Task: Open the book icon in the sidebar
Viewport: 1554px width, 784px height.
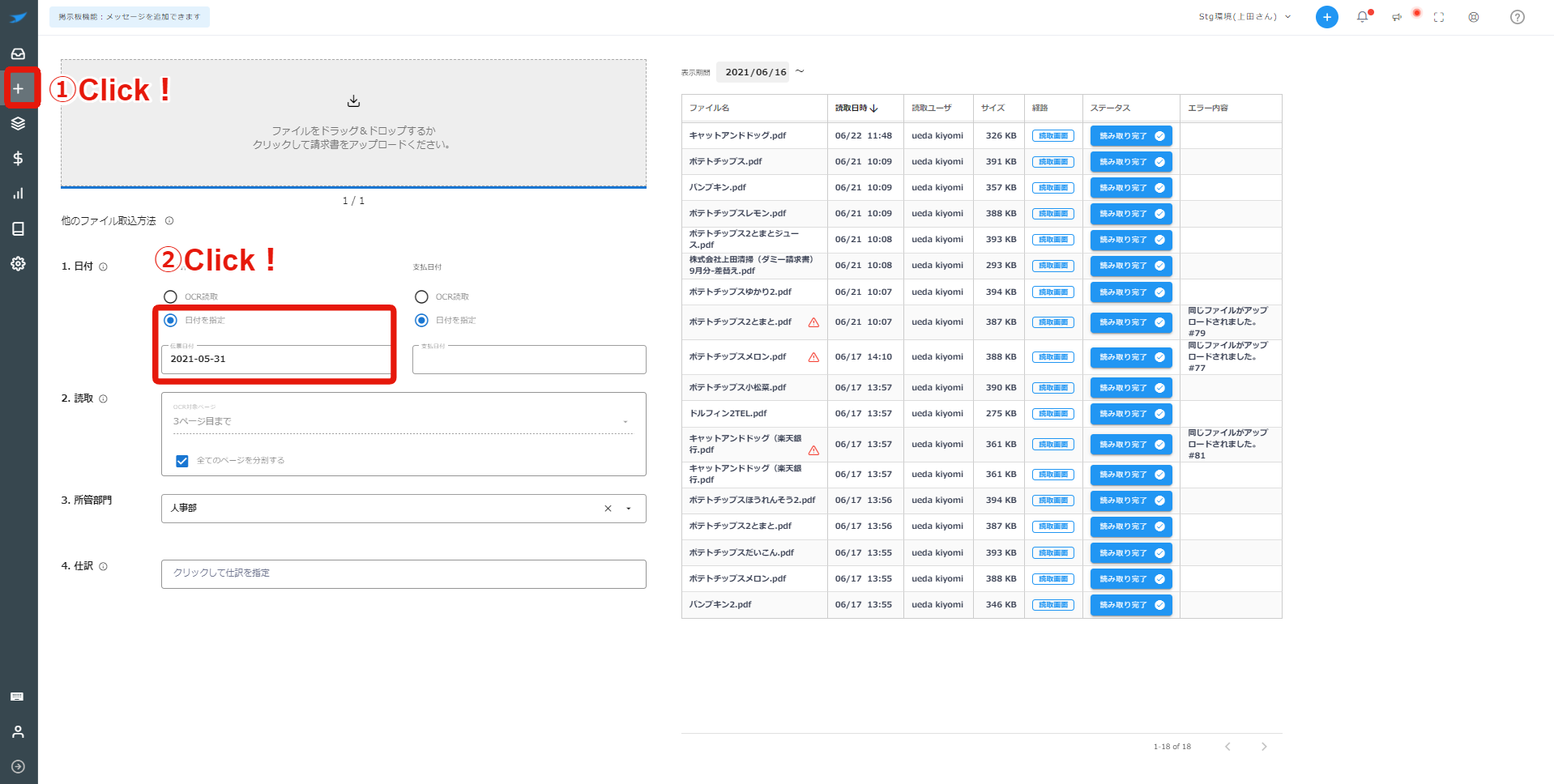Action: 18,228
